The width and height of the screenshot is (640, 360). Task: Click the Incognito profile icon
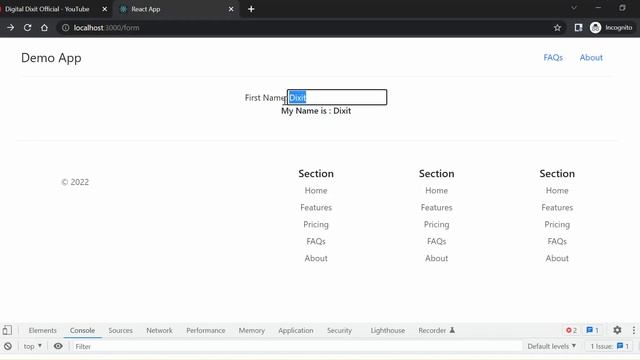coord(596,28)
